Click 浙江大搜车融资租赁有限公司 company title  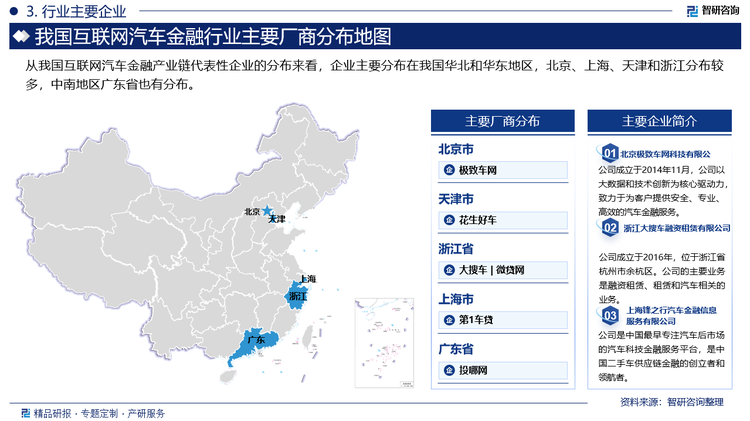click(x=677, y=228)
